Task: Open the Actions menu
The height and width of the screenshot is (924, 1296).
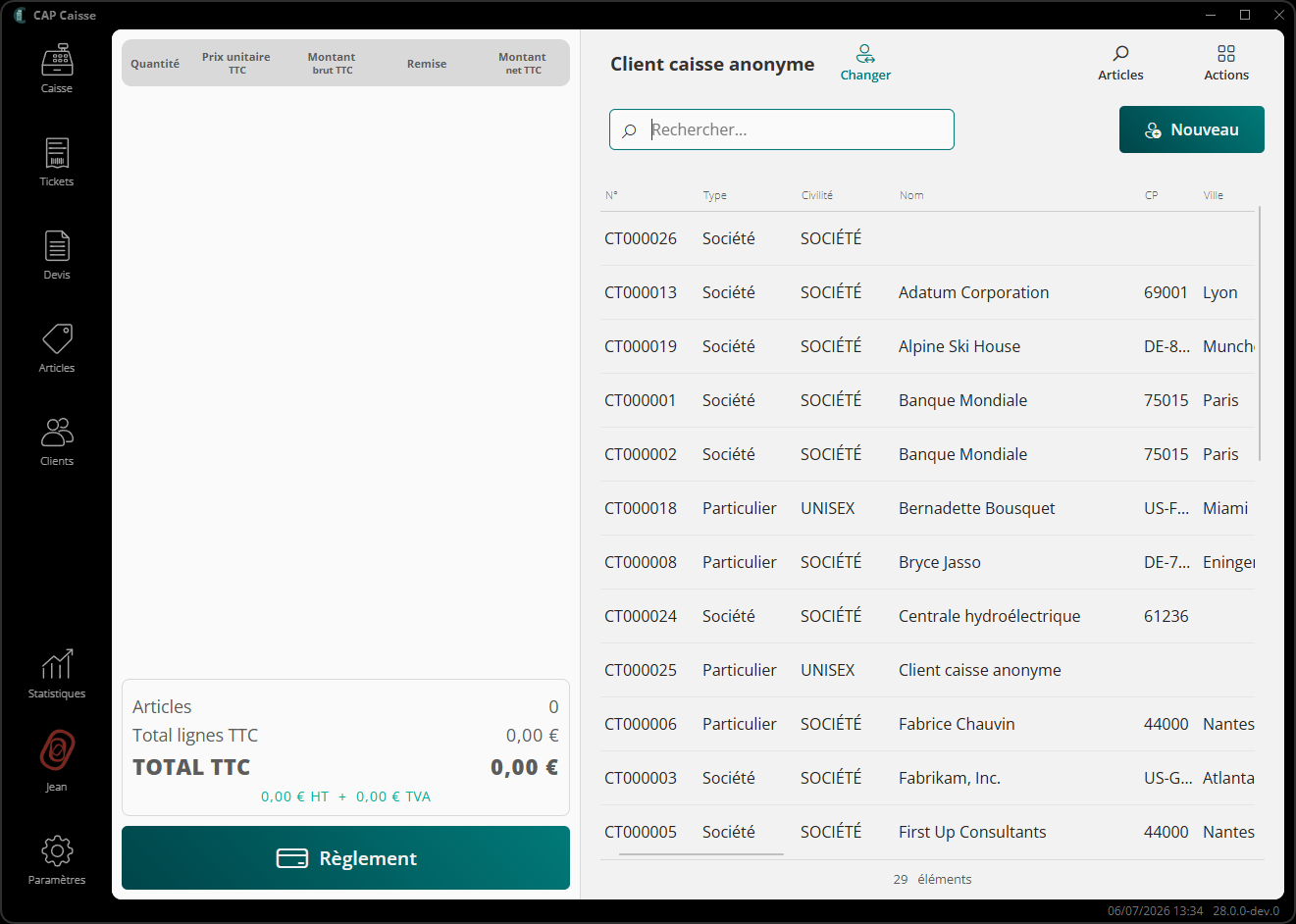Action: pyautogui.click(x=1226, y=63)
